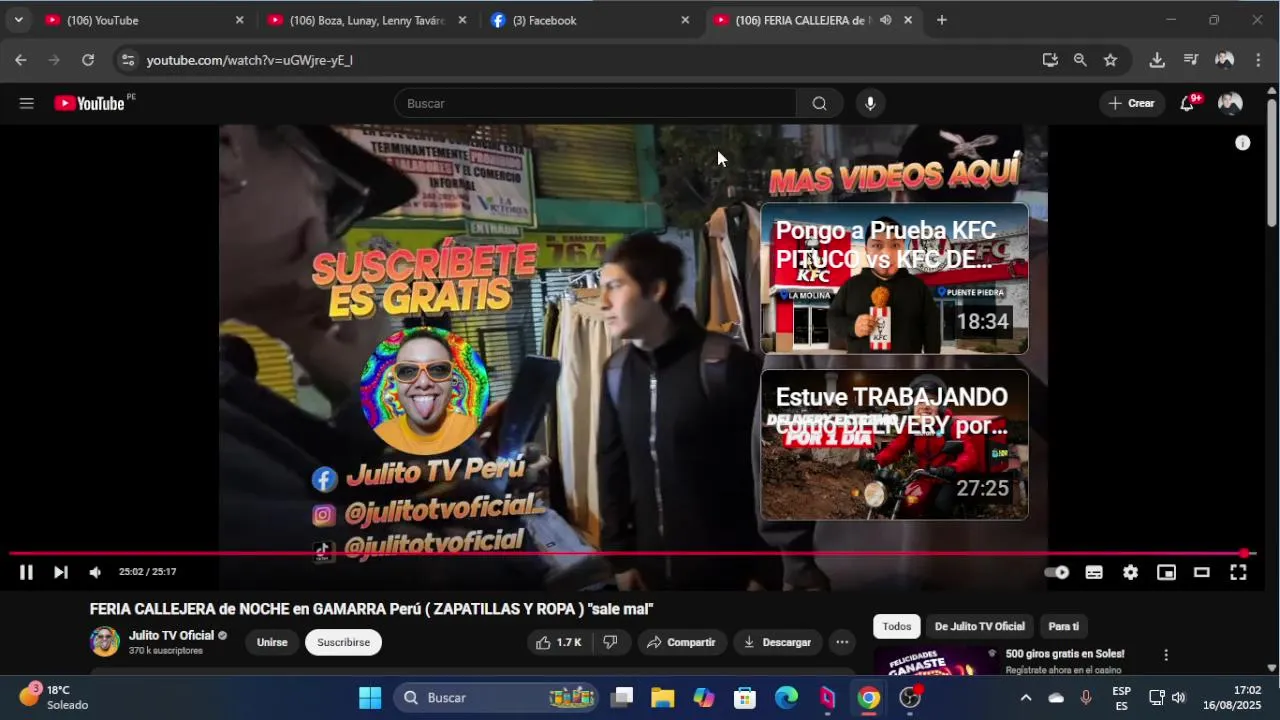Open a new browser tab
The image size is (1280, 720).
point(941,20)
